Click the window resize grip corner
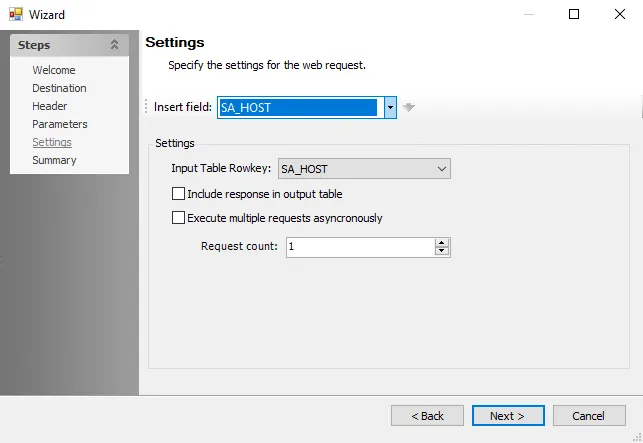This screenshot has width=643, height=443. pyautogui.click(x=638, y=438)
